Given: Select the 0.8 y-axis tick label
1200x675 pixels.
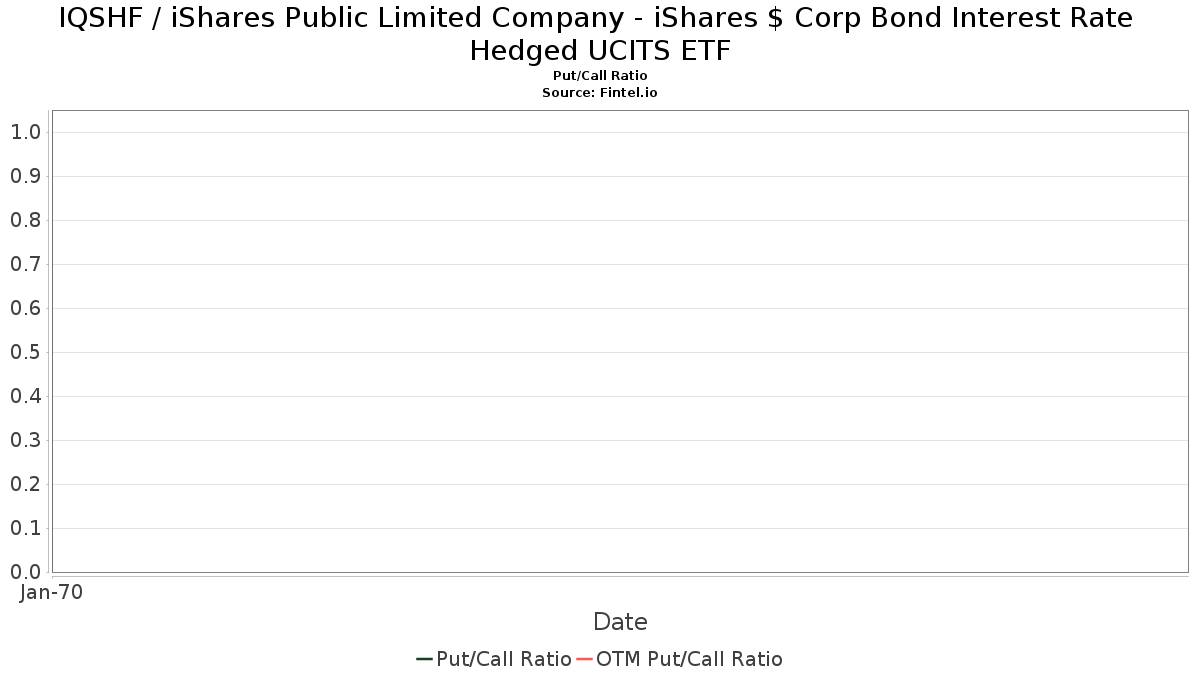Looking at the screenshot, I should pyautogui.click(x=26, y=220).
